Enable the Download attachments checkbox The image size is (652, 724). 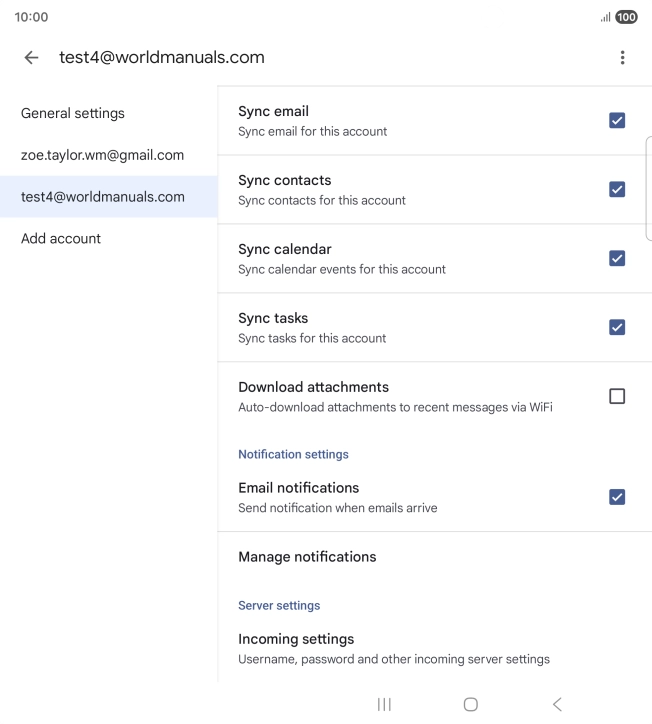pos(617,397)
